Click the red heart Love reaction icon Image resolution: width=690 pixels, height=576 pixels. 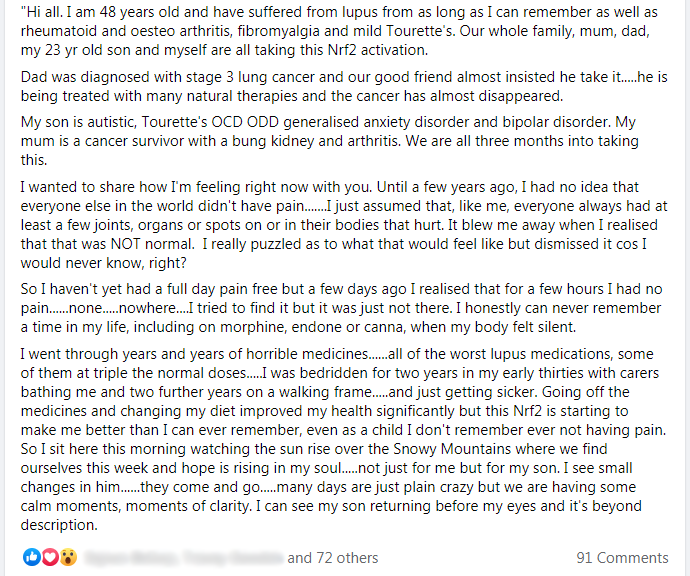[x=50, y=558]
